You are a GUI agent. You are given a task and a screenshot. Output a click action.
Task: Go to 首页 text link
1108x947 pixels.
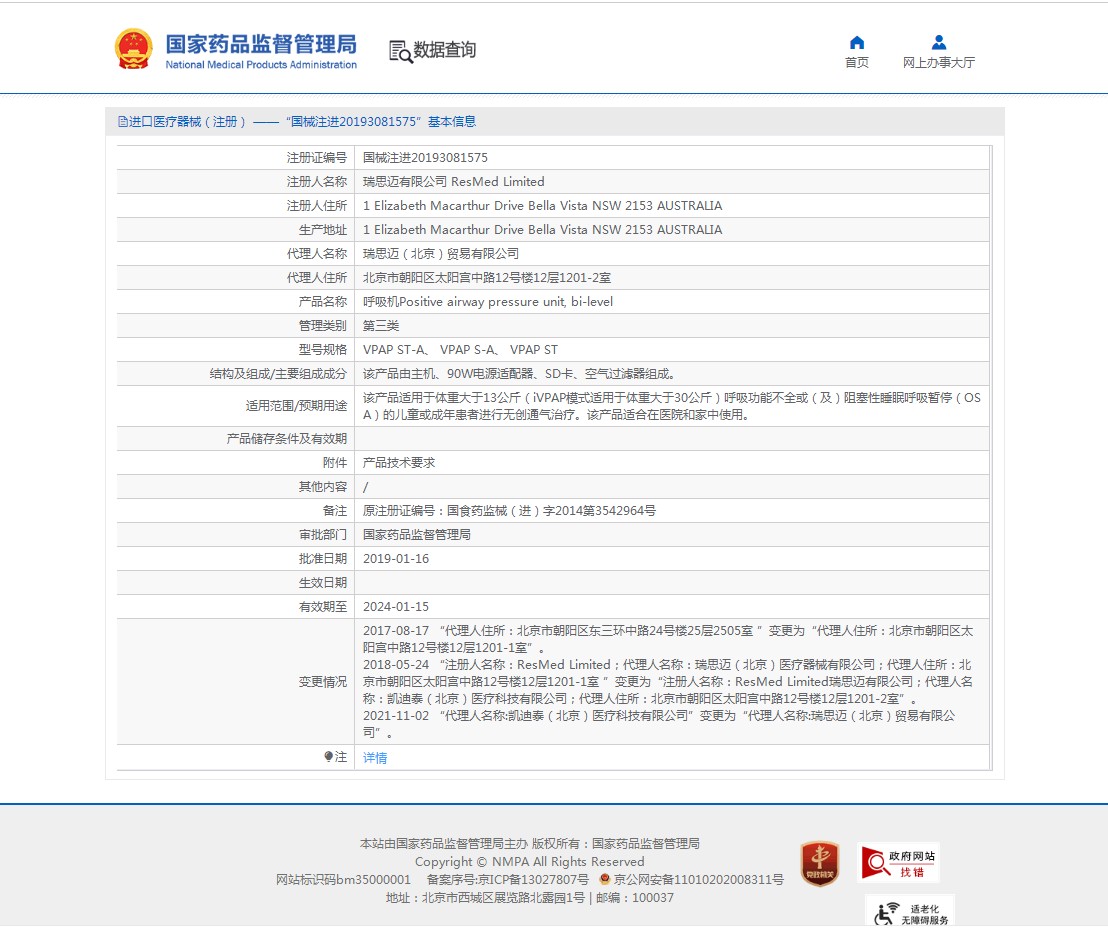tap(856, 62)
